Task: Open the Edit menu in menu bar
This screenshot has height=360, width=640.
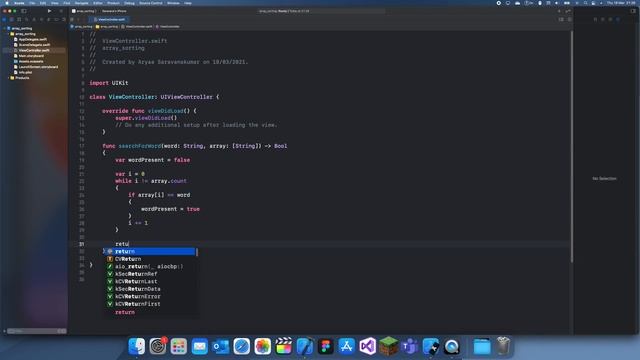Action: point(43,3)
